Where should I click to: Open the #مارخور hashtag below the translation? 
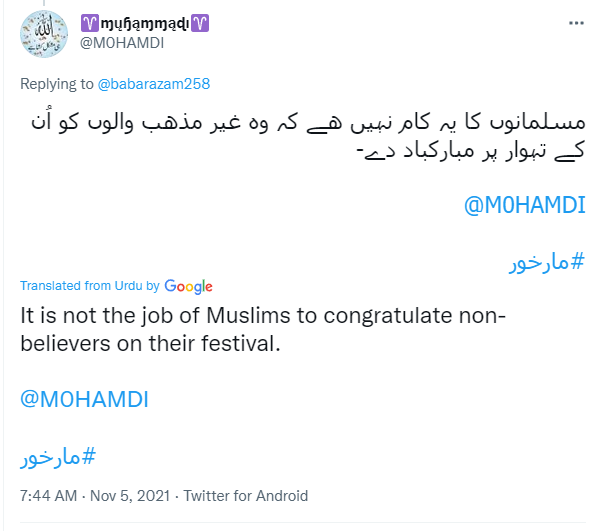(x=58, y=457)
